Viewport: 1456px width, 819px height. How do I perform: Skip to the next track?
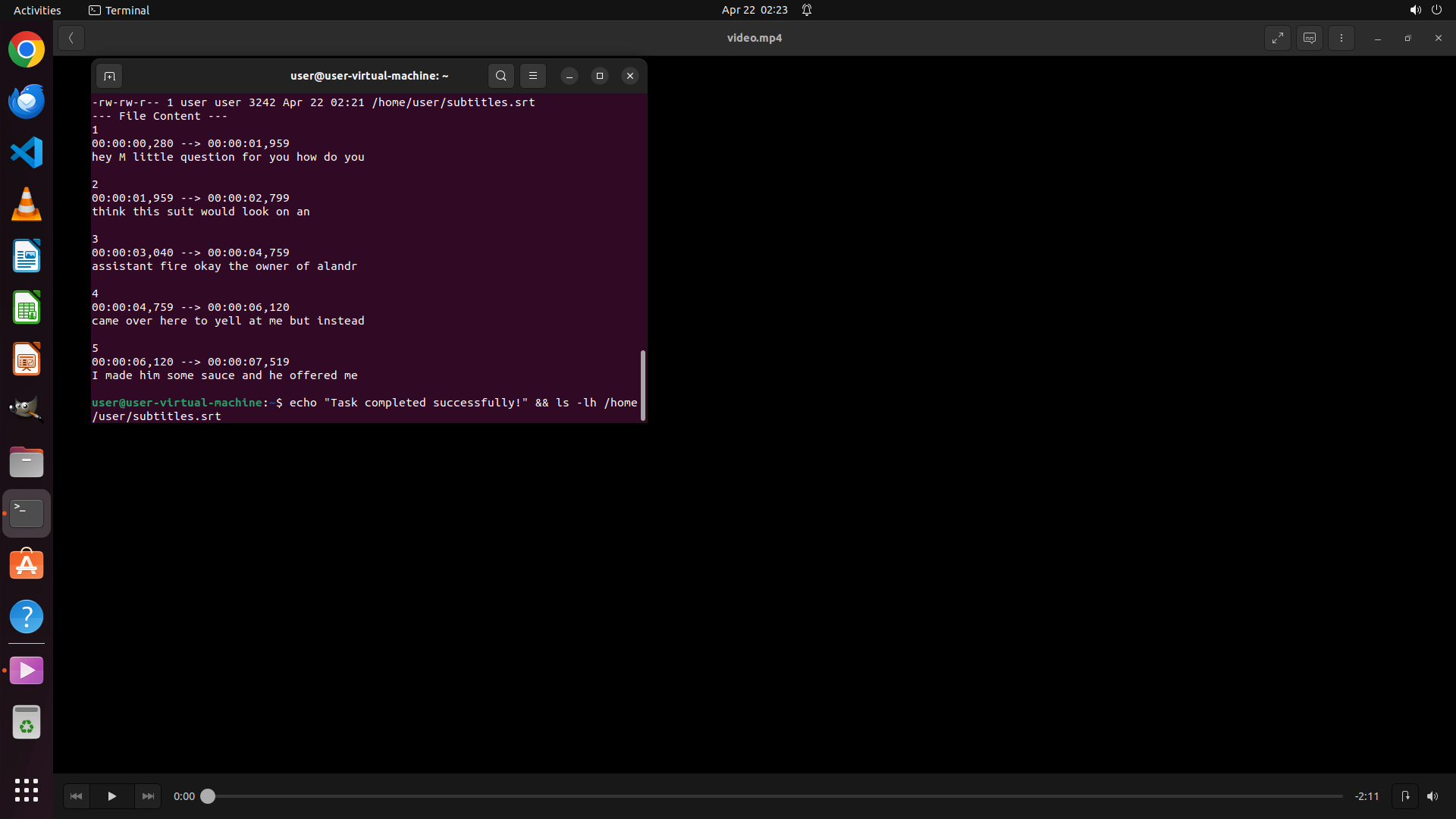tap(148, 796)
